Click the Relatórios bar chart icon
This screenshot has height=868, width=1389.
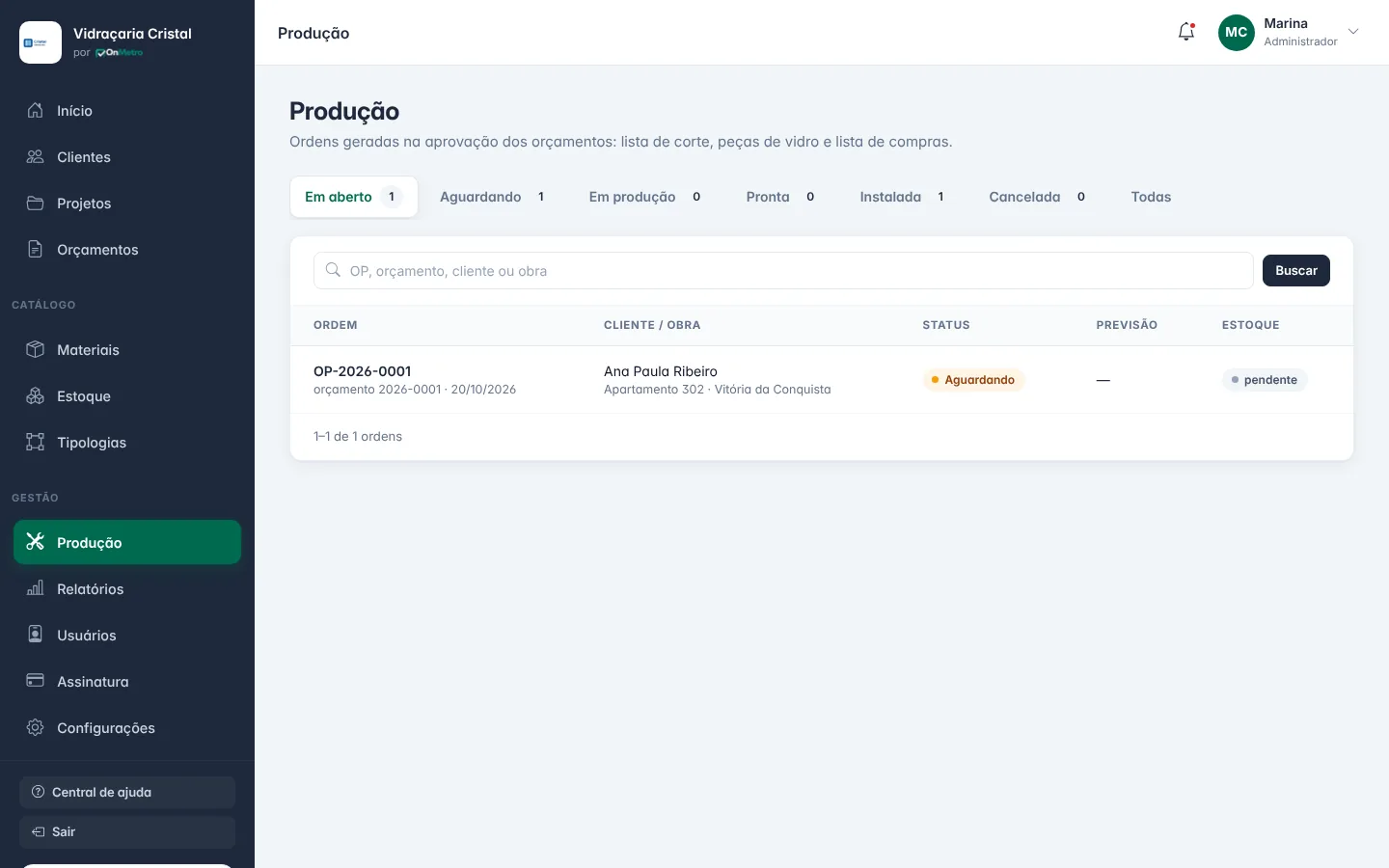tap(36, 588)
